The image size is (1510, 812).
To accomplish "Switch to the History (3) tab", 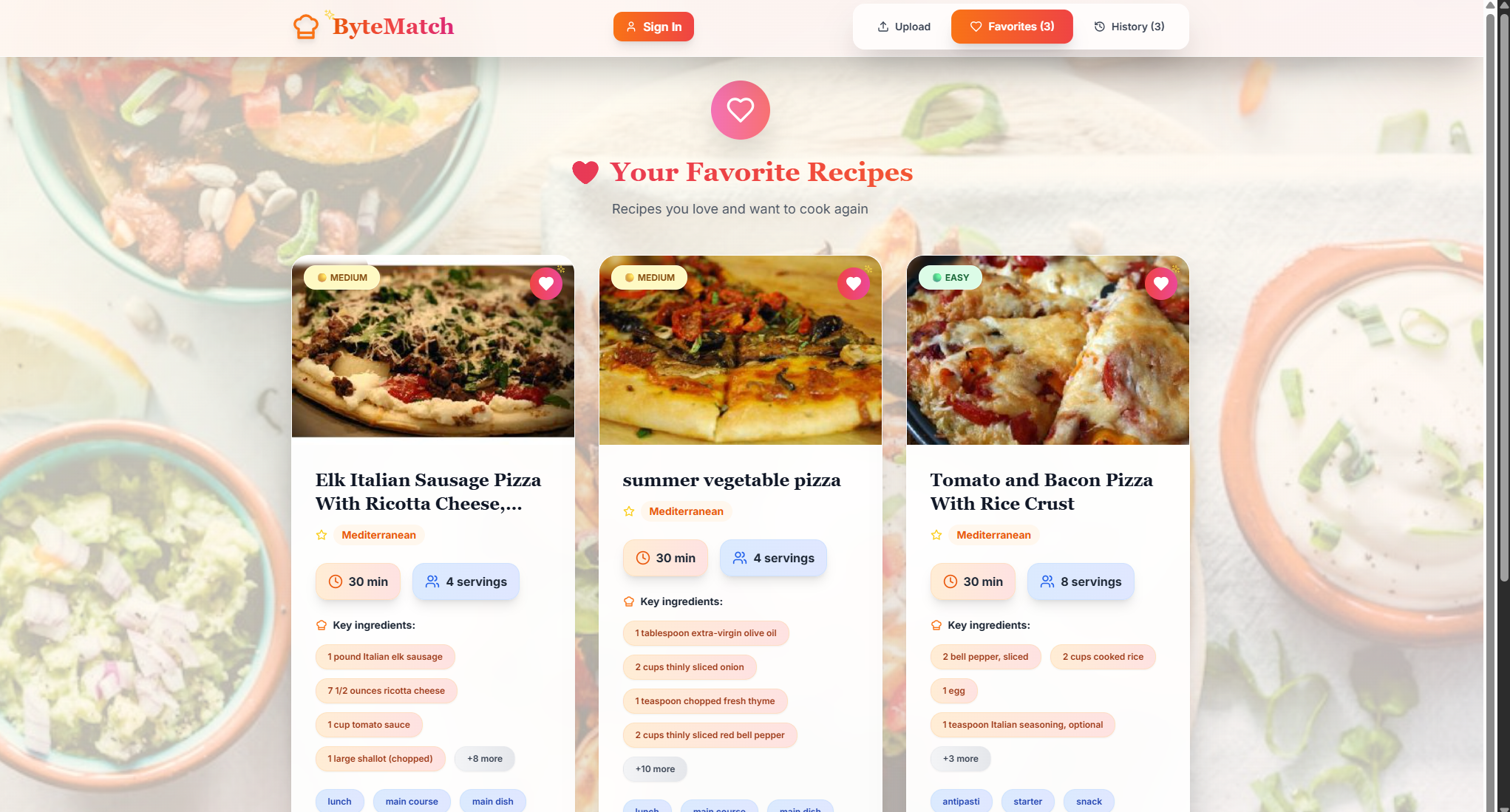I will pyautogui.click(x=1129, y=27).
